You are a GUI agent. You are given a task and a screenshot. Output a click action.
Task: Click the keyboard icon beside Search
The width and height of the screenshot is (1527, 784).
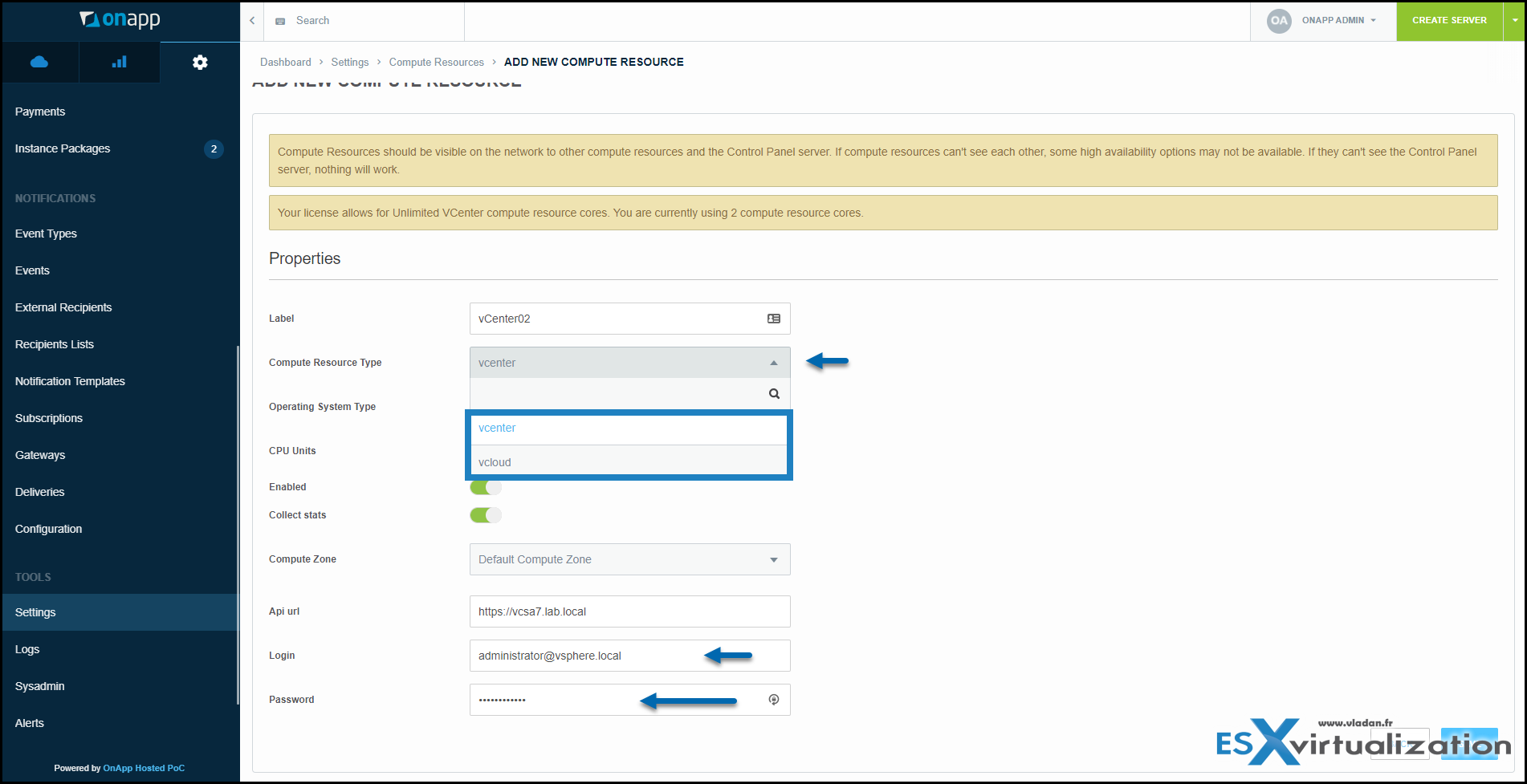tap(280, 21)
